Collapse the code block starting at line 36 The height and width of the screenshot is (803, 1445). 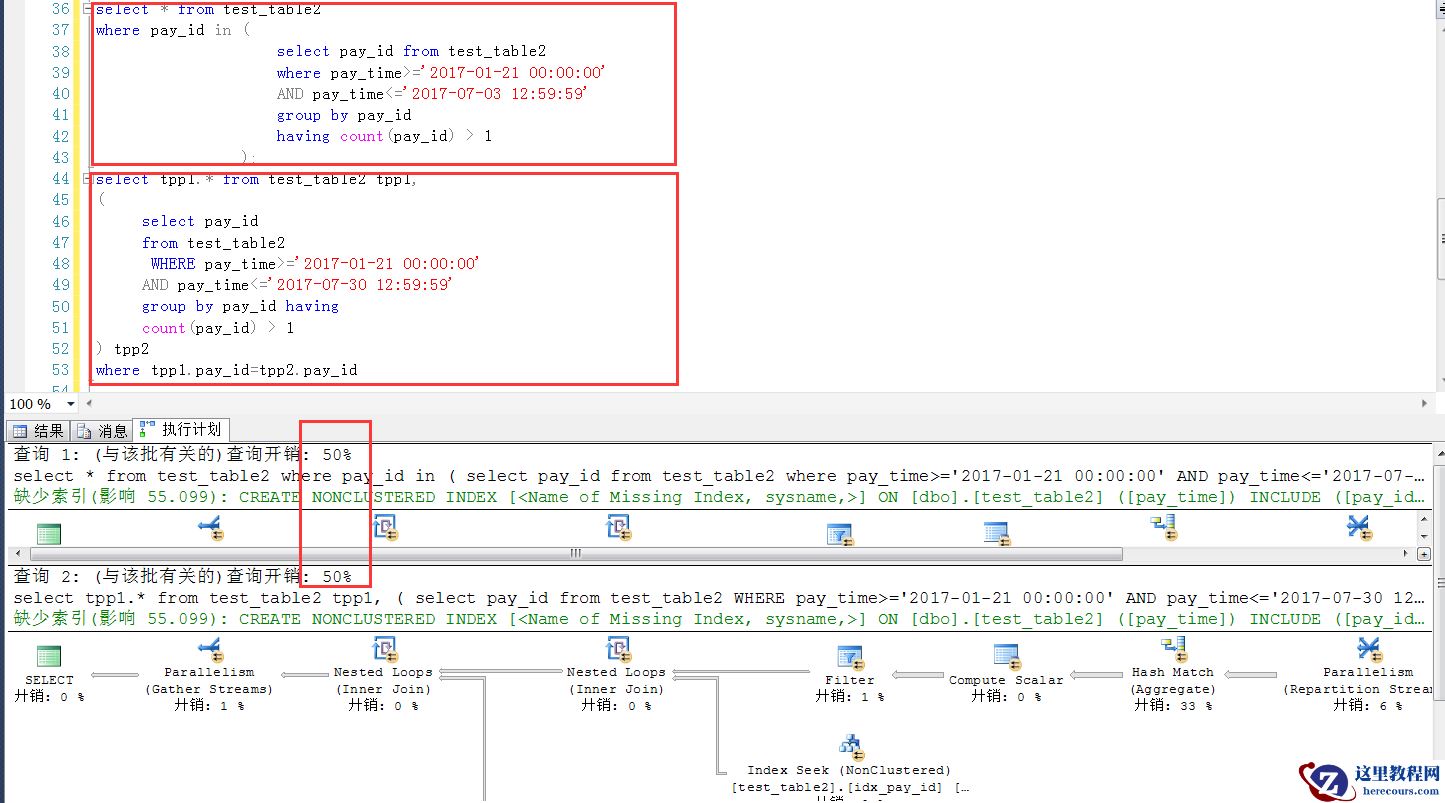(x=87, y=9)
